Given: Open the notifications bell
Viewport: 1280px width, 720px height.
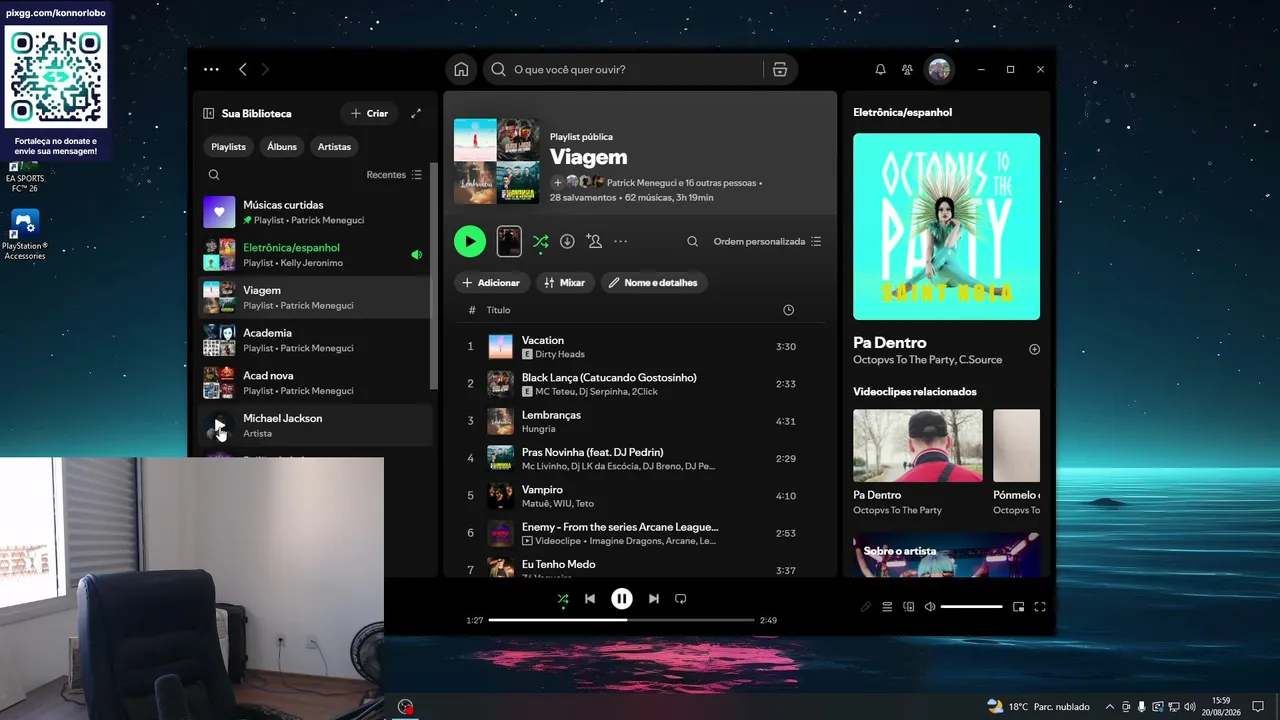Looking at the screenshot, I should point(880,69).
